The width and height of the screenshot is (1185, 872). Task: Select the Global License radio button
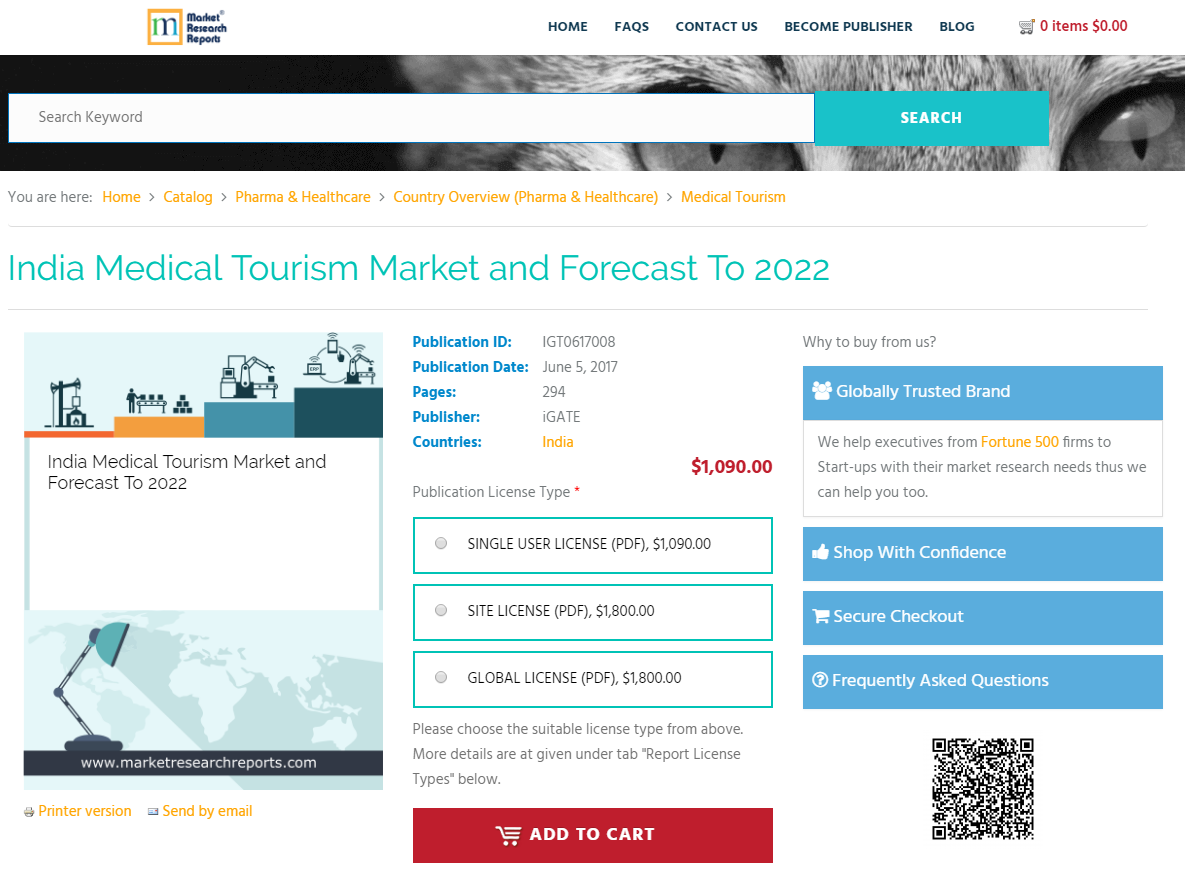441,678
